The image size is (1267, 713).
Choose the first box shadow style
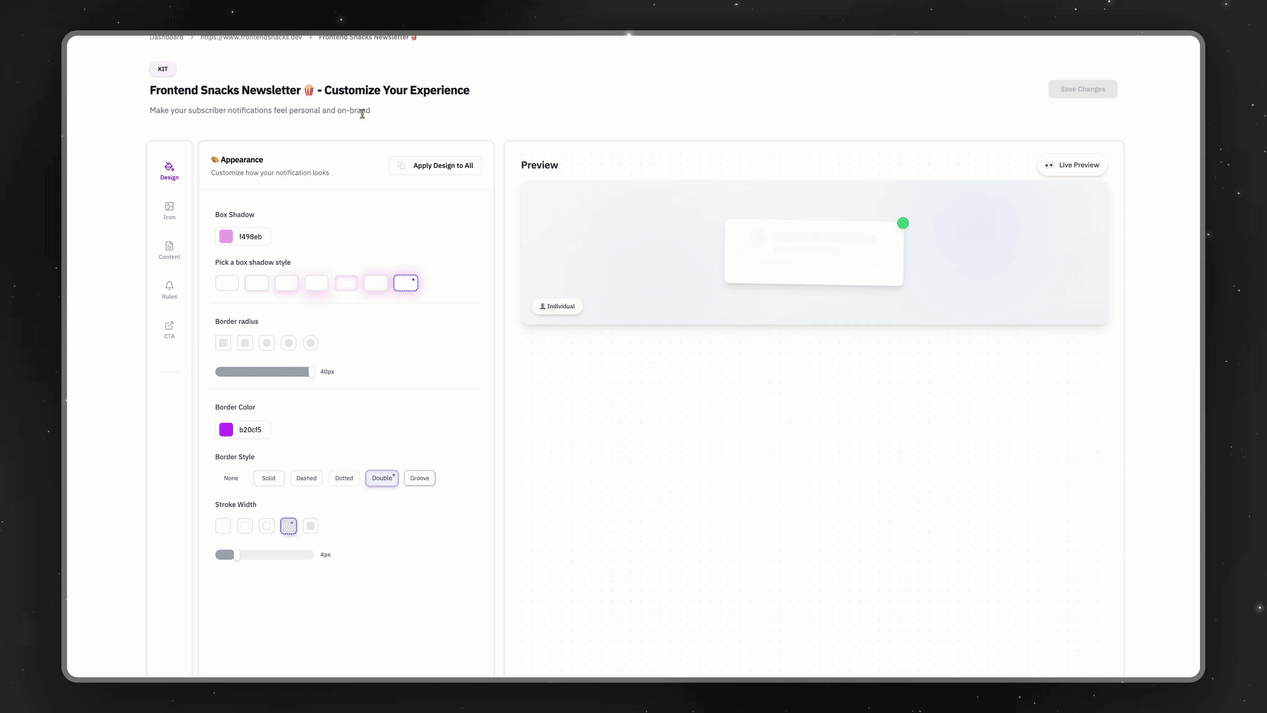coord(227,283)
